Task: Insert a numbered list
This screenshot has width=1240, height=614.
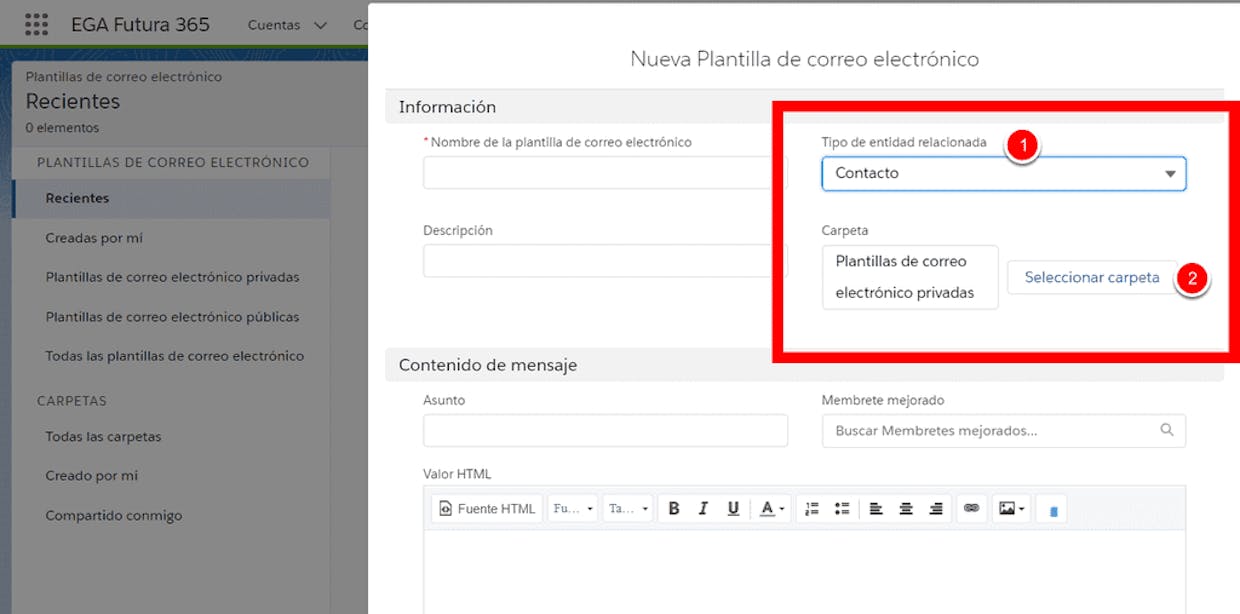Action: (812, 509)
